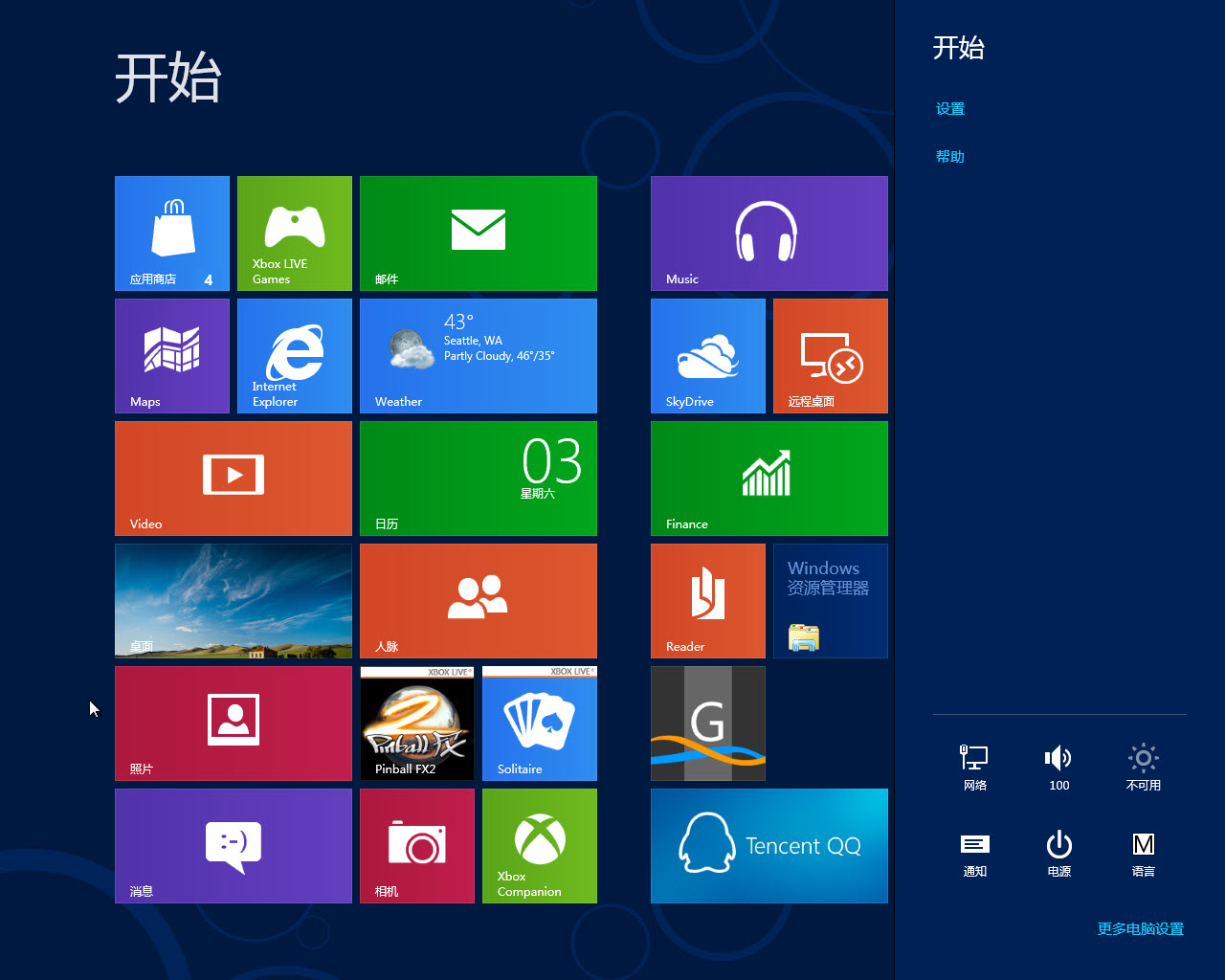Open the Finance tile
This screenshot has height=980, width=1225.
(x=769, y=479)
